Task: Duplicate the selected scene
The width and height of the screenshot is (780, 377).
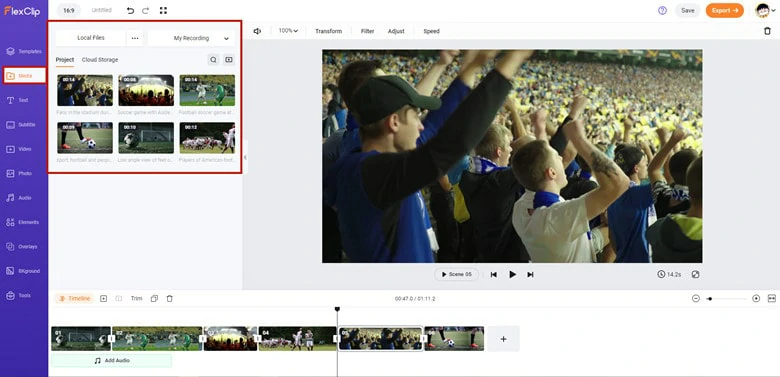Action: (154, 298)
